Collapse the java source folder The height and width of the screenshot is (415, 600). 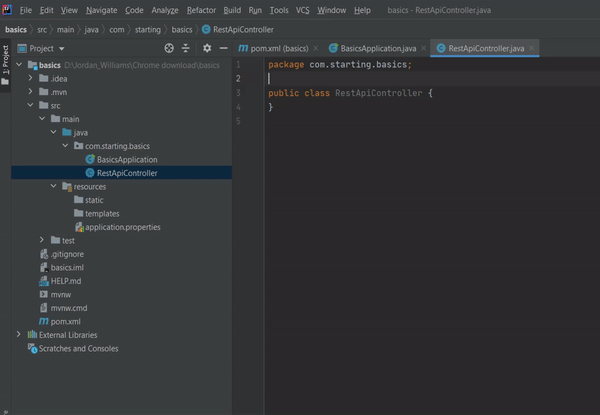point(54,132)
